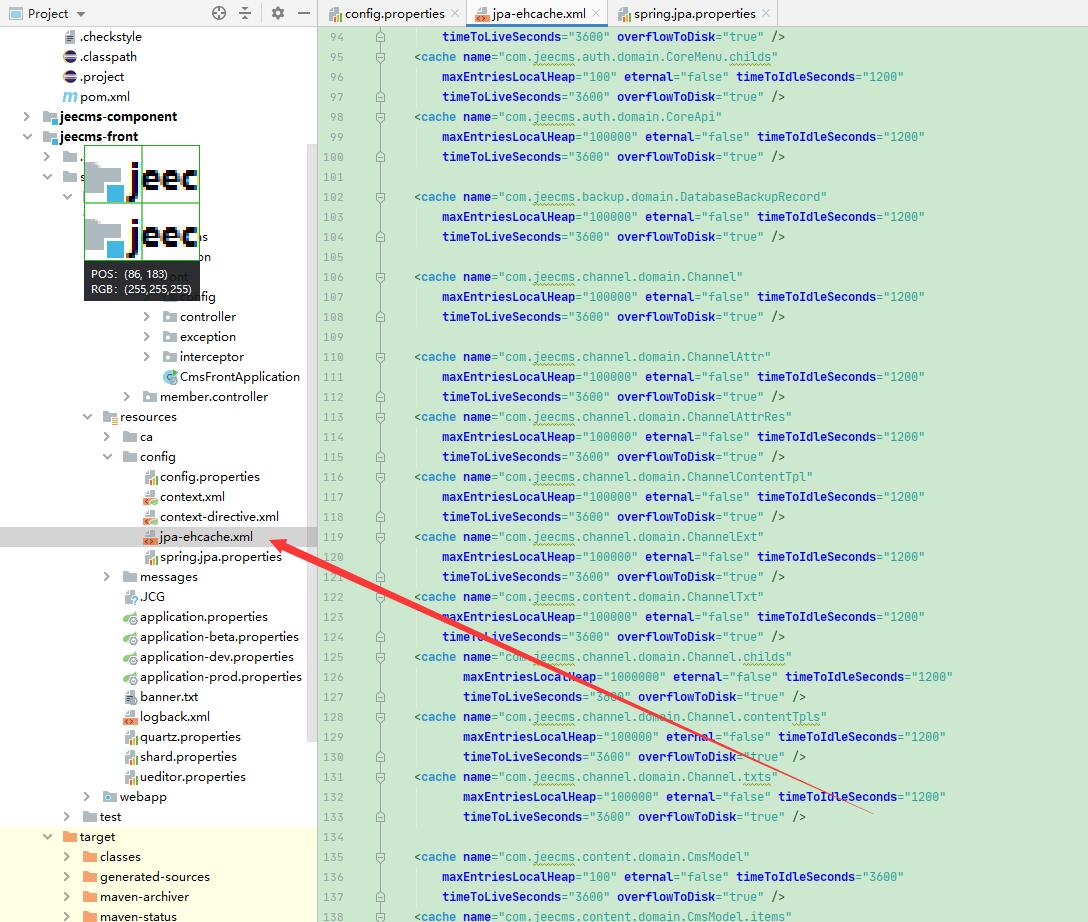Close the jpa-ehcache.xml tab

[595, 14]
